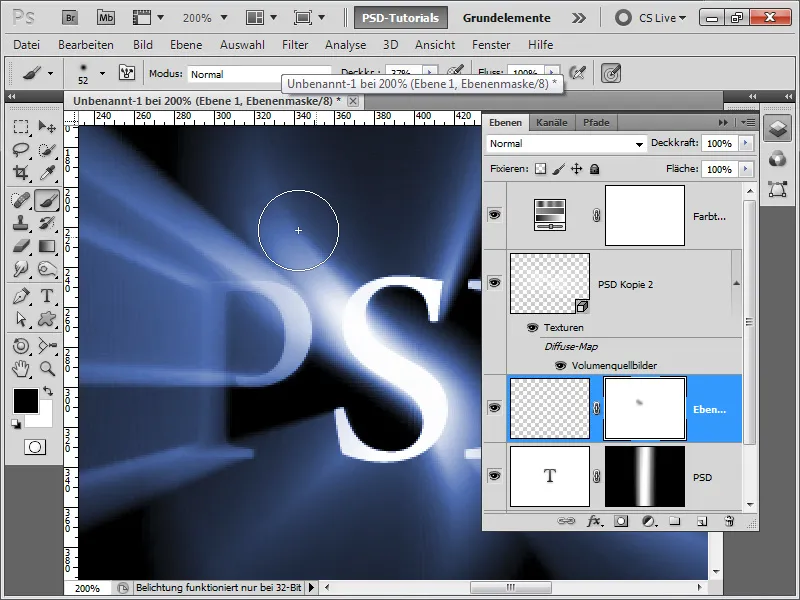Hide the PSD Kopie 2 layer
800x600 pixels.
pos(494,283)
